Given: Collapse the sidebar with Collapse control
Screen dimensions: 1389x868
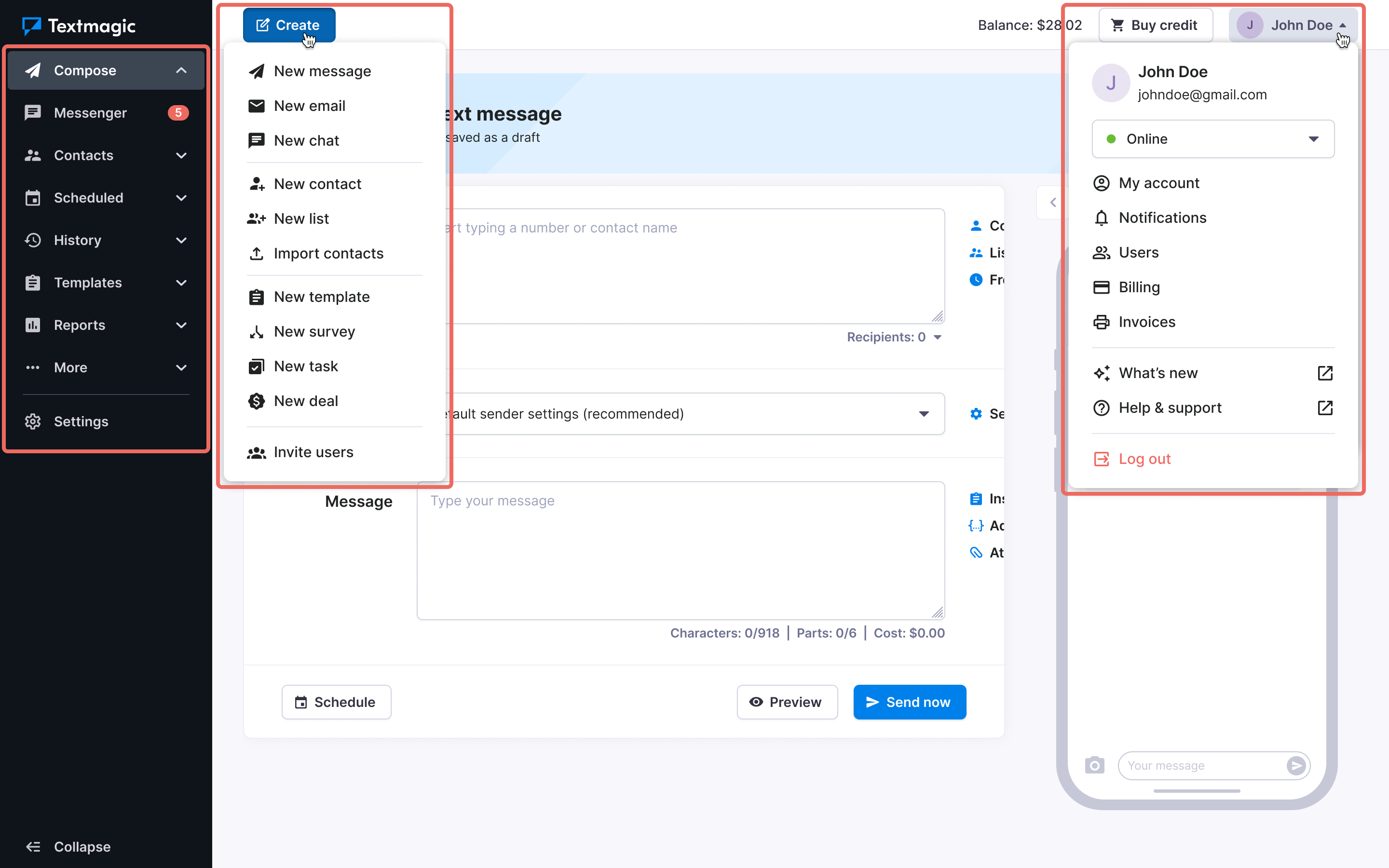Looking at the screenshot, I should [x=68, y=846].
